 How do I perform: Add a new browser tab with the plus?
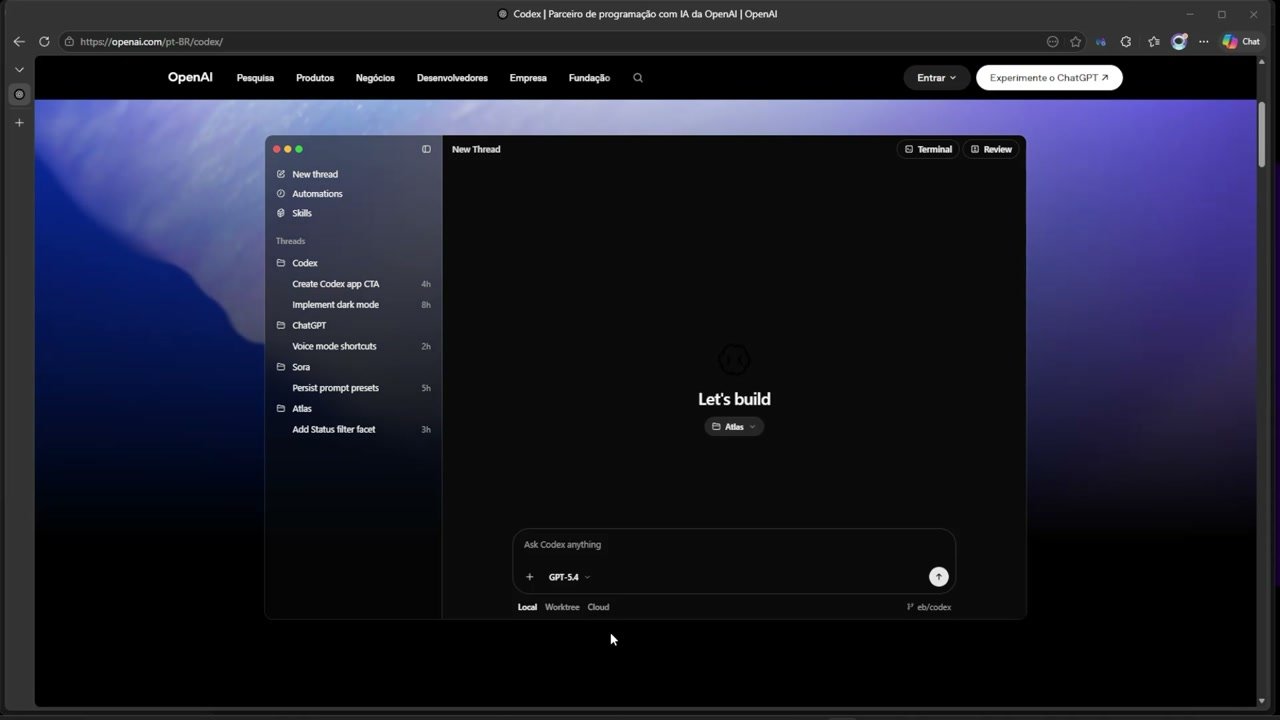point(19,123)
